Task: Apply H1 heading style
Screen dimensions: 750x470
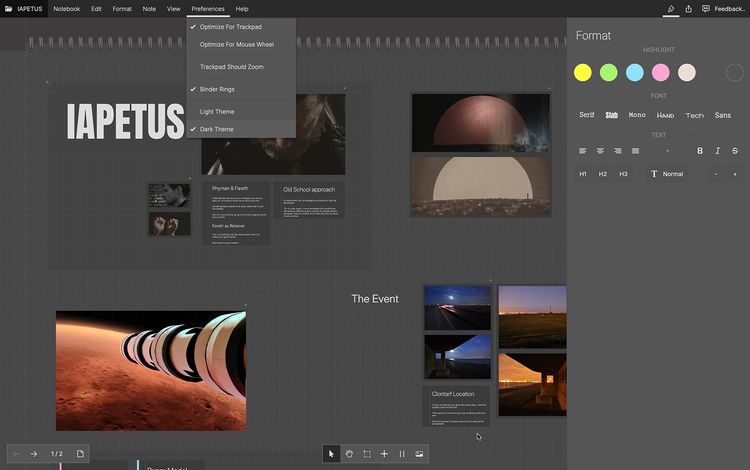Action: 583,174
